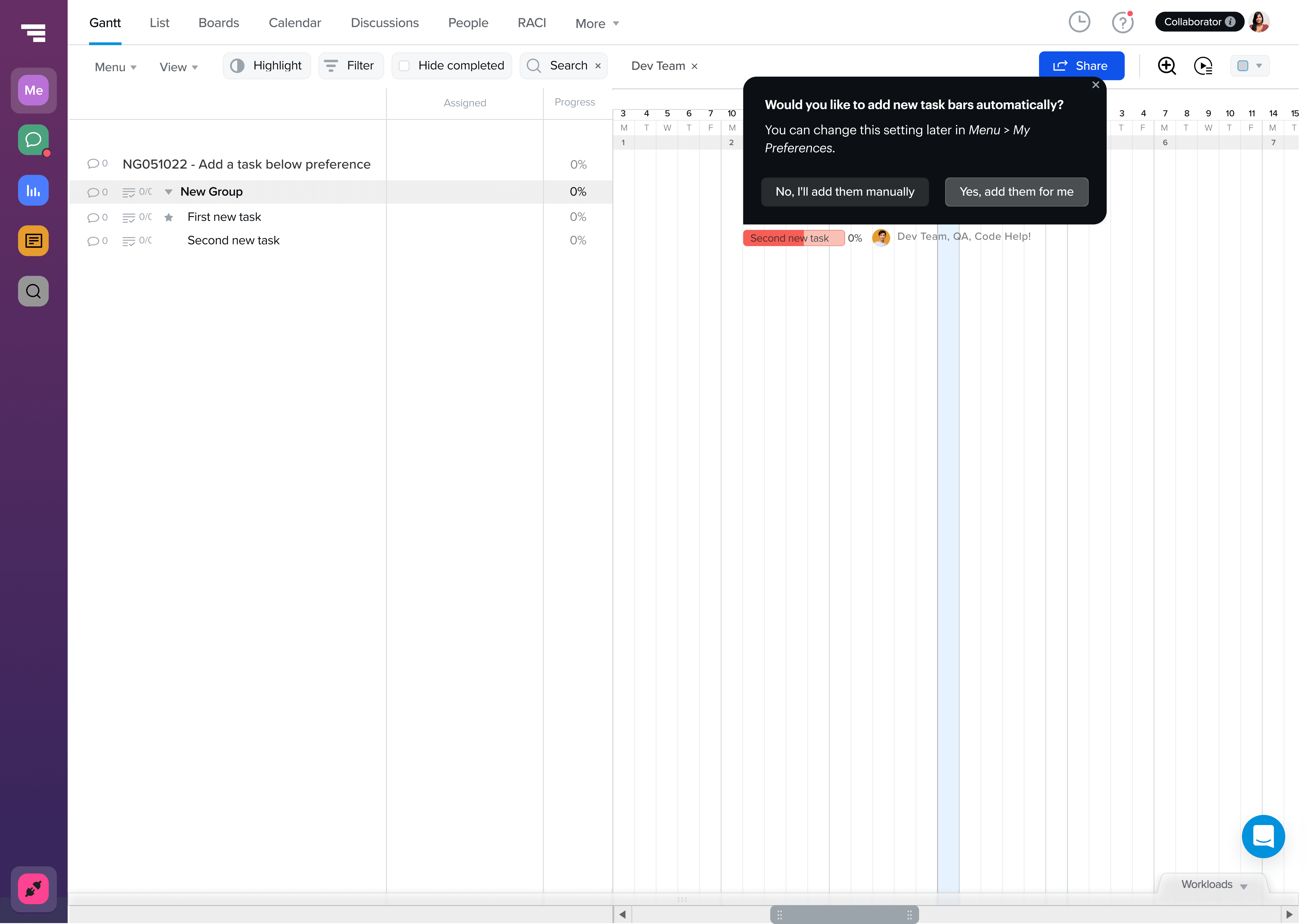Open the yellow notes sidebar icon
This screenshot has height=924, width=1306.
pos(33,241)
